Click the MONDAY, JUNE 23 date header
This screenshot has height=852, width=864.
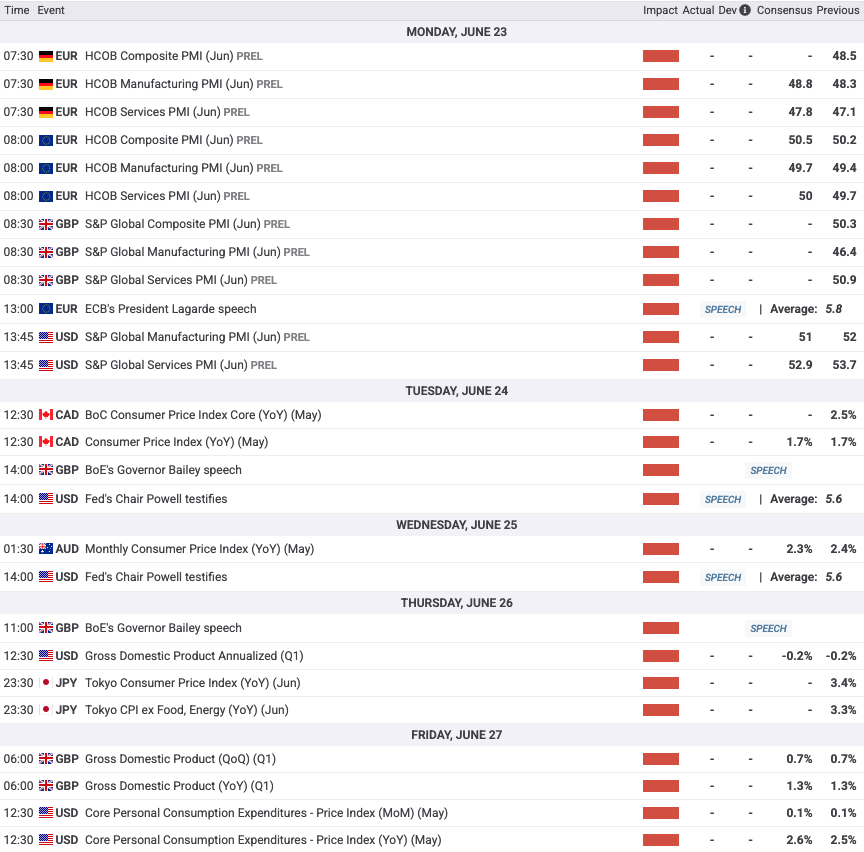click(456, 32)
